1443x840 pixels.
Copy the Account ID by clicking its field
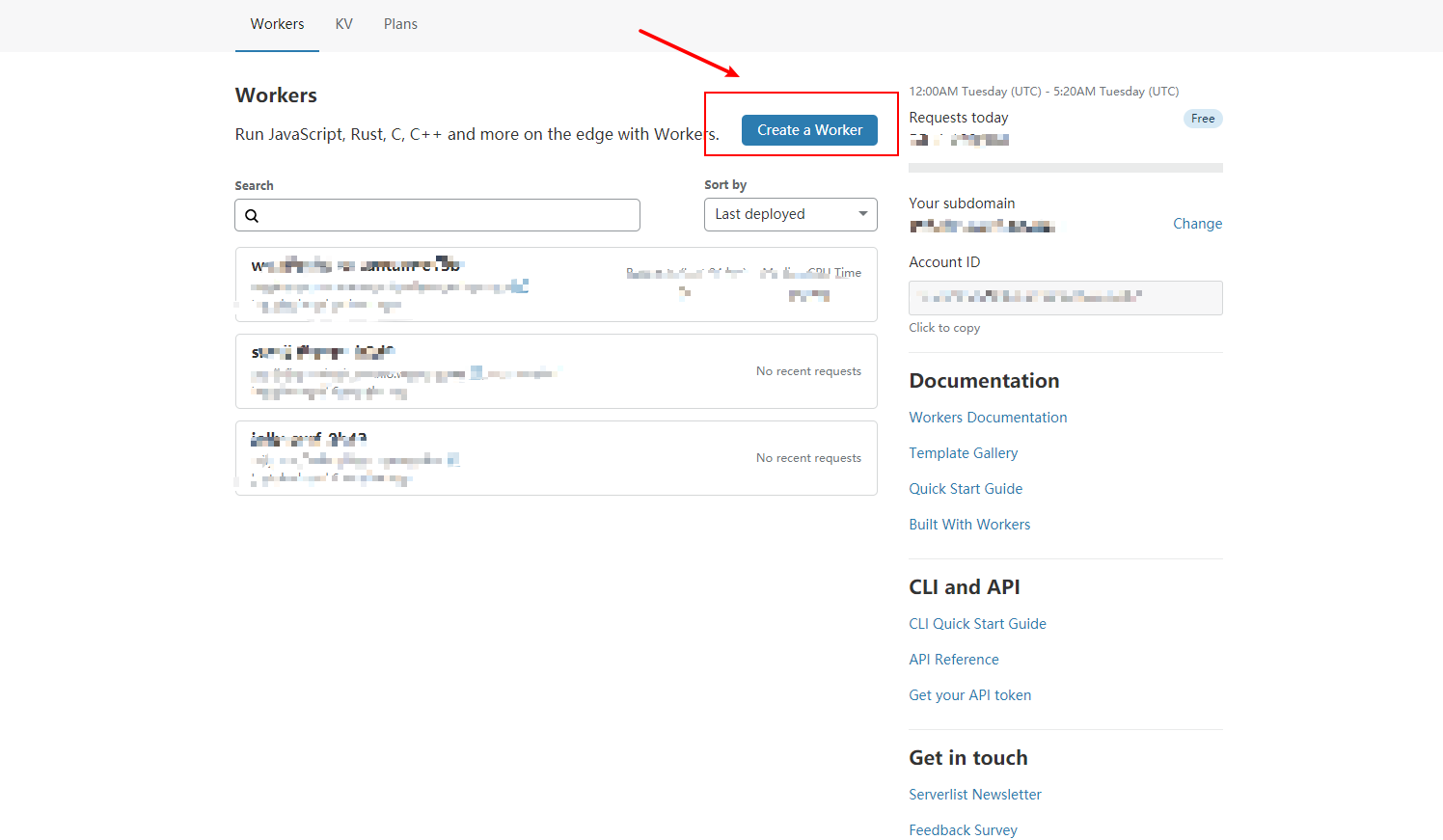[x=1065, y=298]
